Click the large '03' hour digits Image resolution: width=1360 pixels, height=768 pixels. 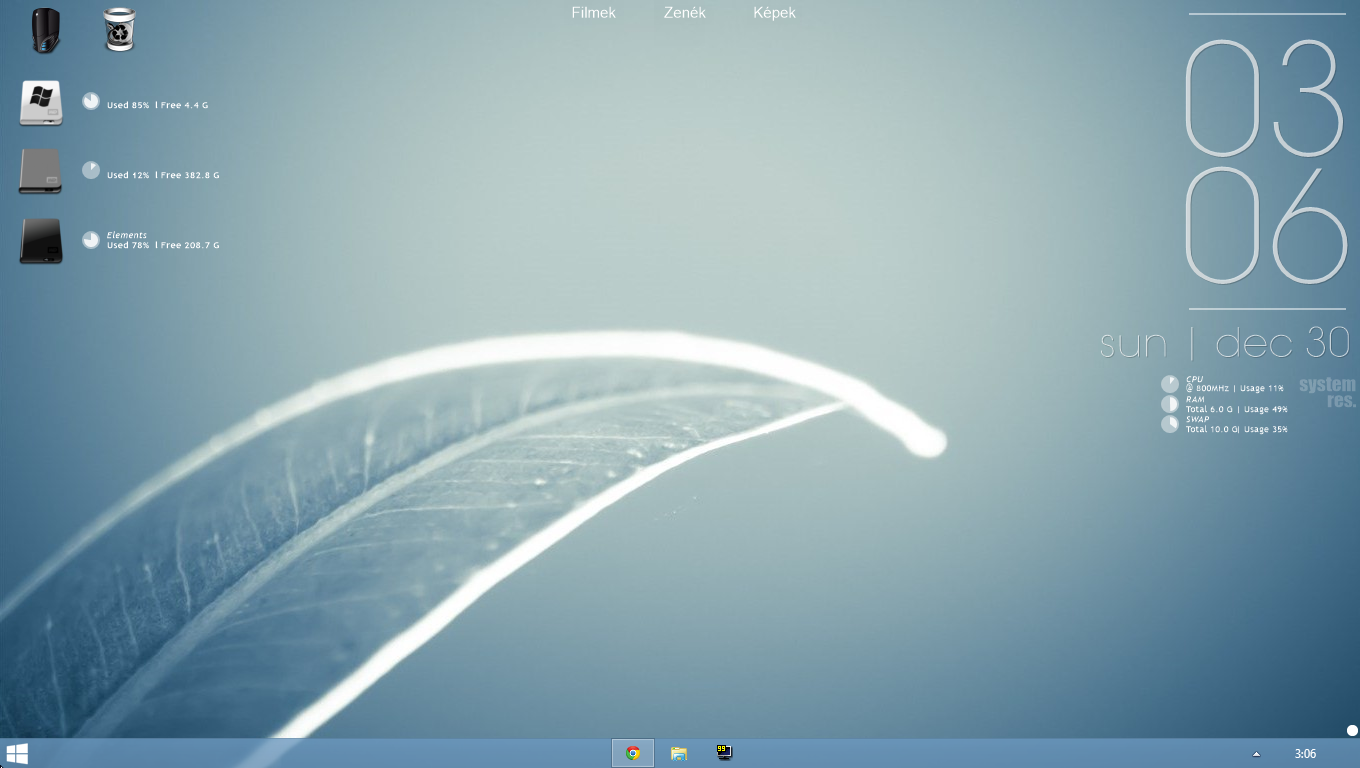coord(1264,99)
